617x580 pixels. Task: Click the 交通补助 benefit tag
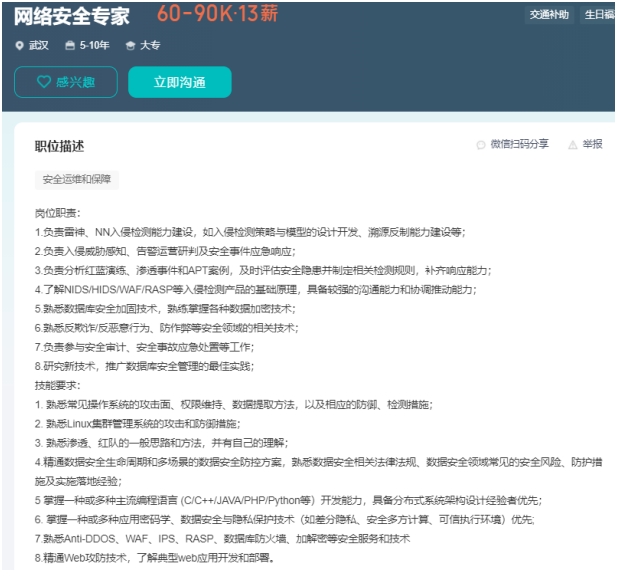(549, 15)
